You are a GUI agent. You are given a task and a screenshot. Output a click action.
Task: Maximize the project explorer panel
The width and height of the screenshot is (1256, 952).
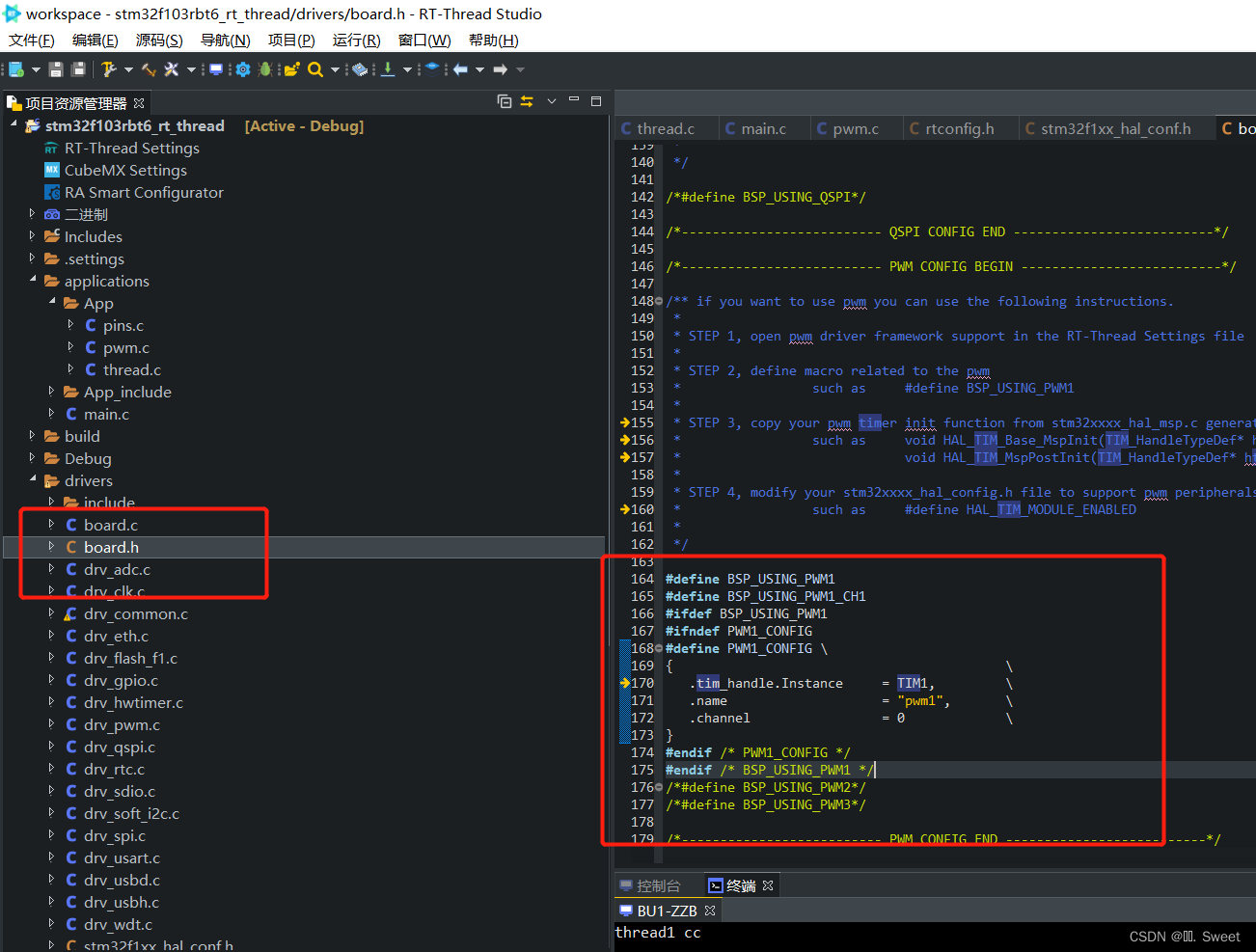click(596, 100)
